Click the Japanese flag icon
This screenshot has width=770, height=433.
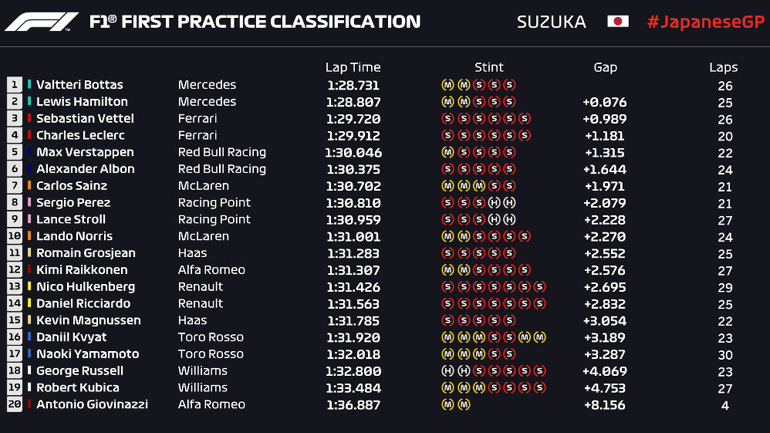(x=618, y=21)
